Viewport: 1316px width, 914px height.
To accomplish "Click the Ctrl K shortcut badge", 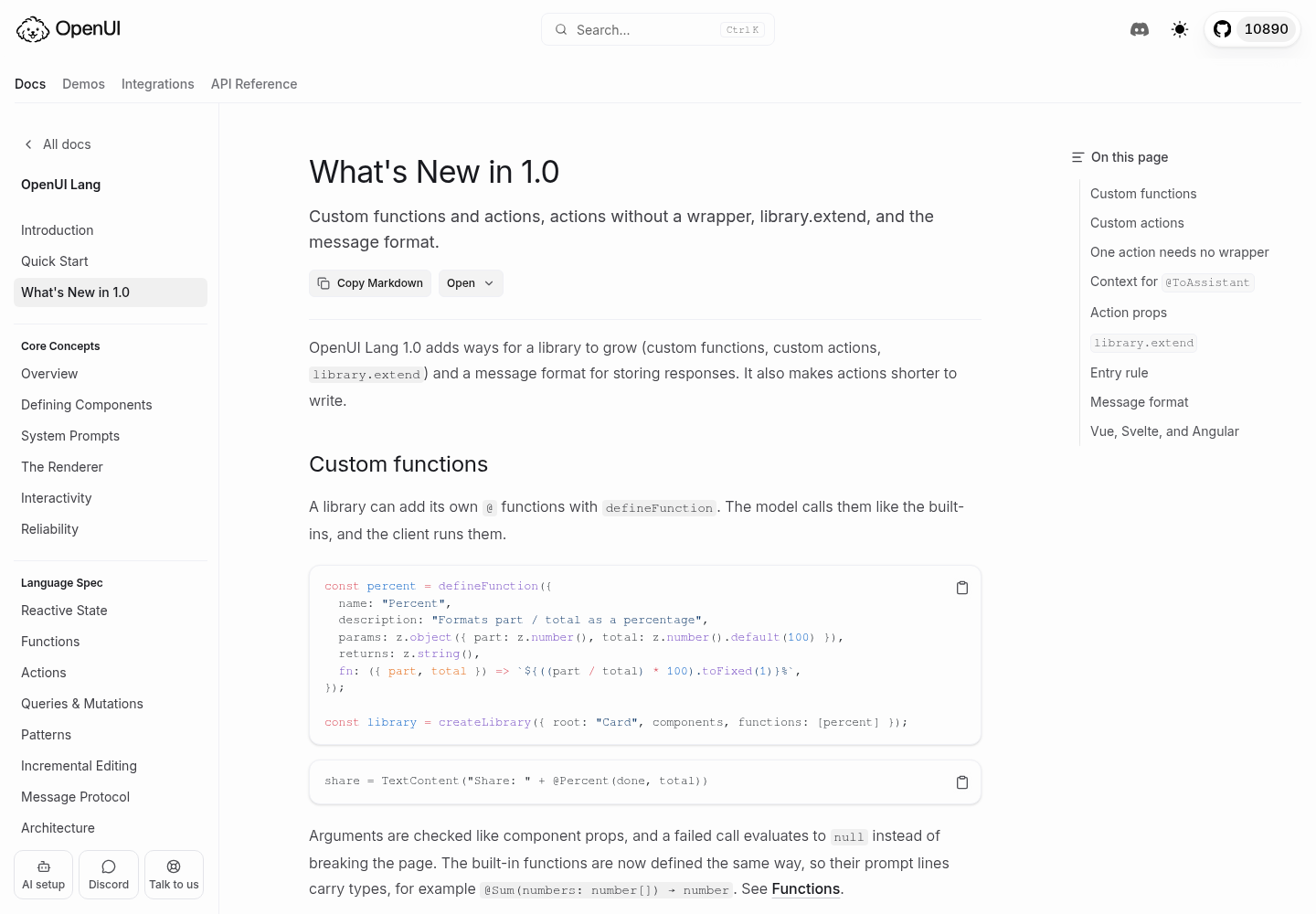I will pos(742,30).
